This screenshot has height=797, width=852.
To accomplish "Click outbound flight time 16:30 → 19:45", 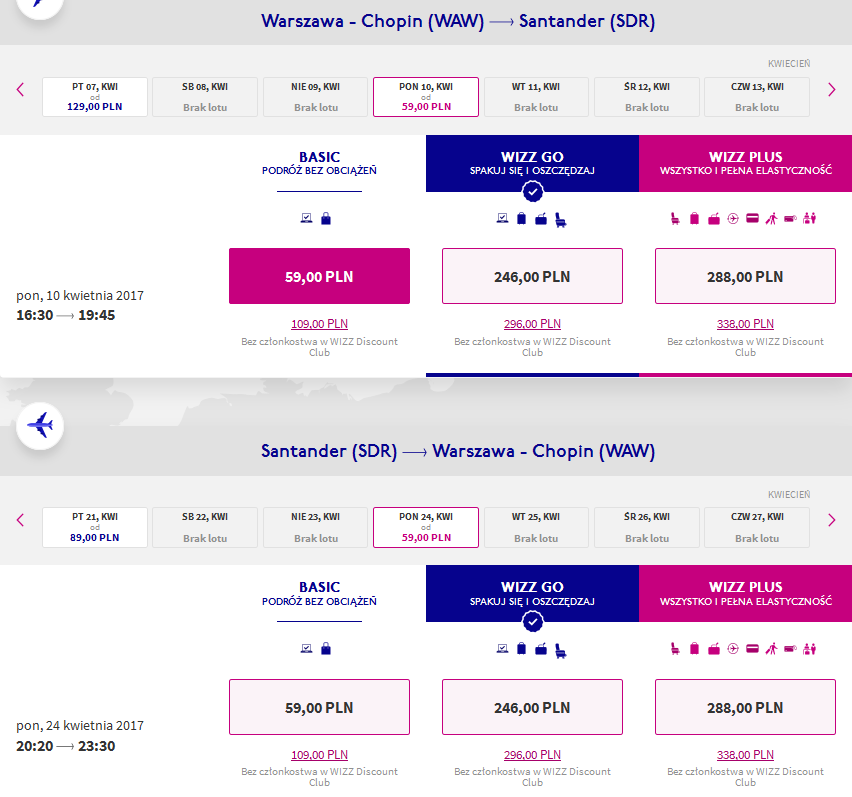I will tap(66, 315).
